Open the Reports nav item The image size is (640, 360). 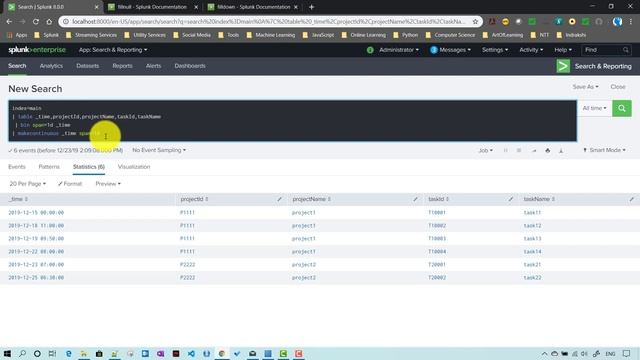coord(122,66)
